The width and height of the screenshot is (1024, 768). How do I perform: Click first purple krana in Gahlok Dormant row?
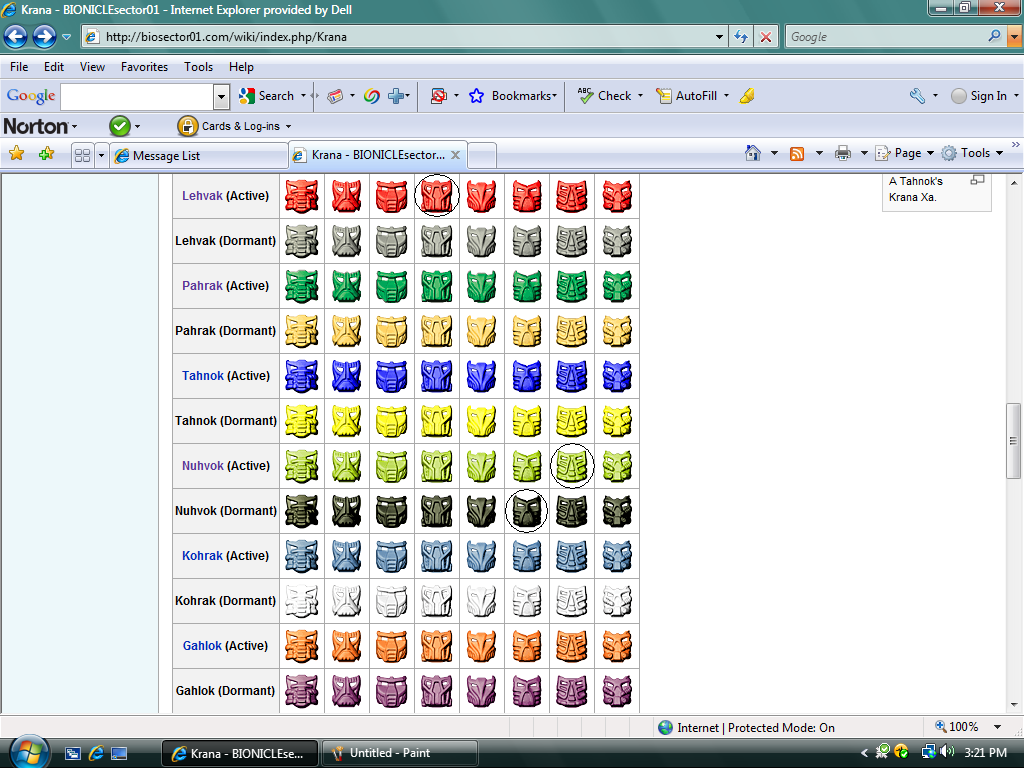[302, 690]
